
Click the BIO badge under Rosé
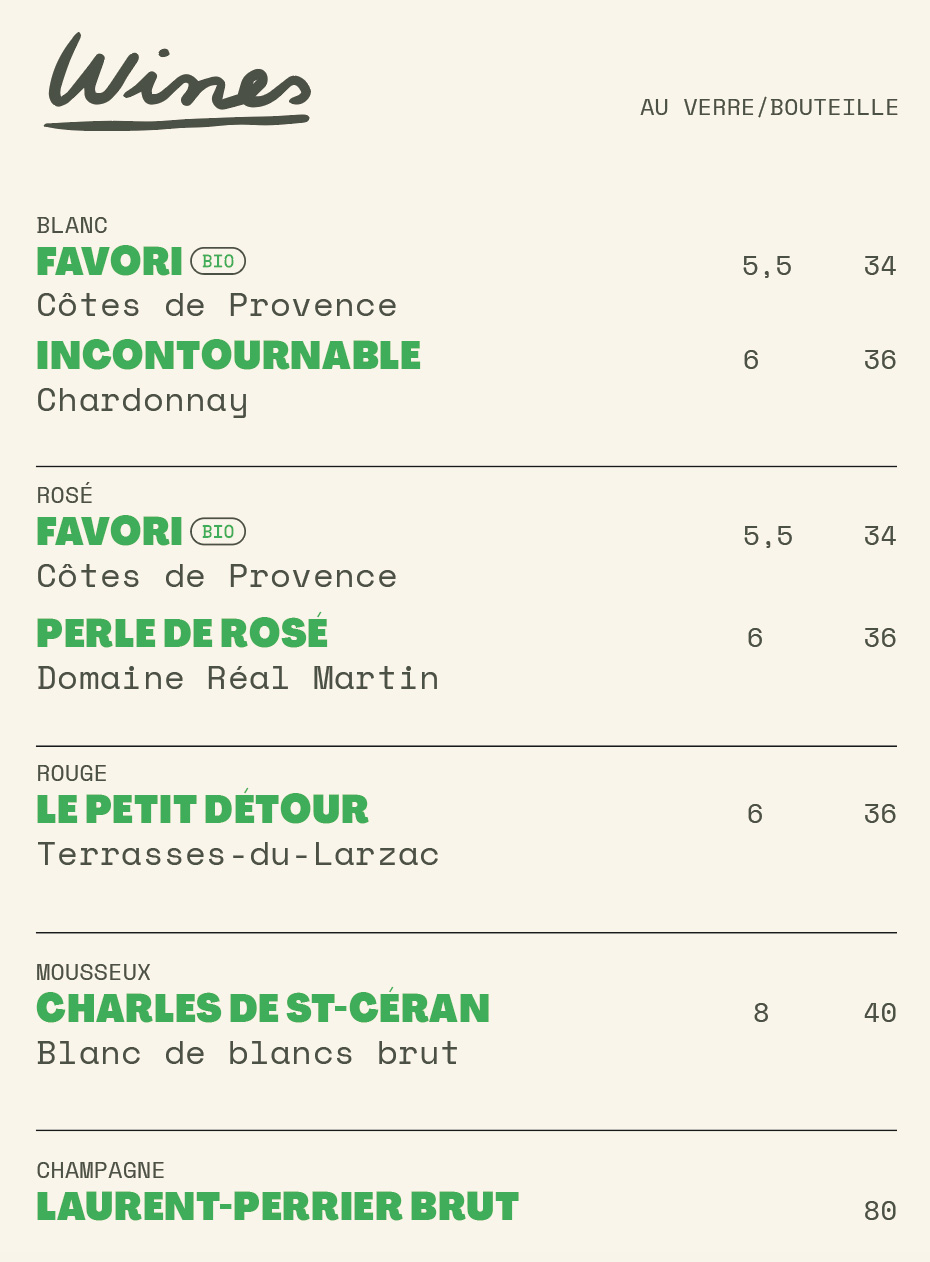click(x=218, y=531)
